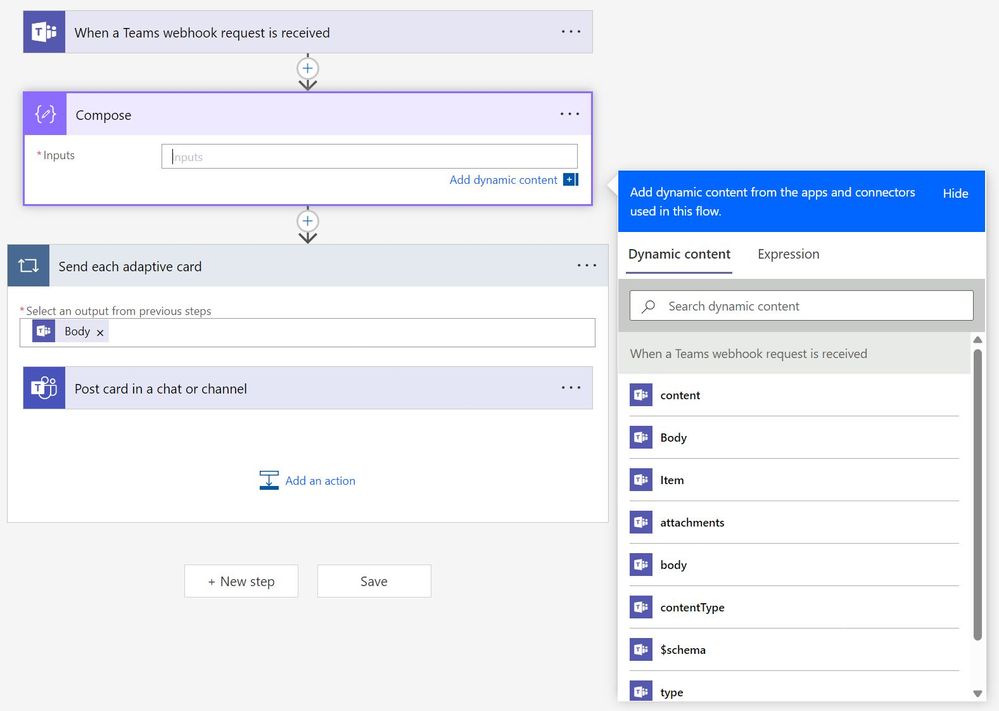Select contentType dynamic value

pos(794,607)
